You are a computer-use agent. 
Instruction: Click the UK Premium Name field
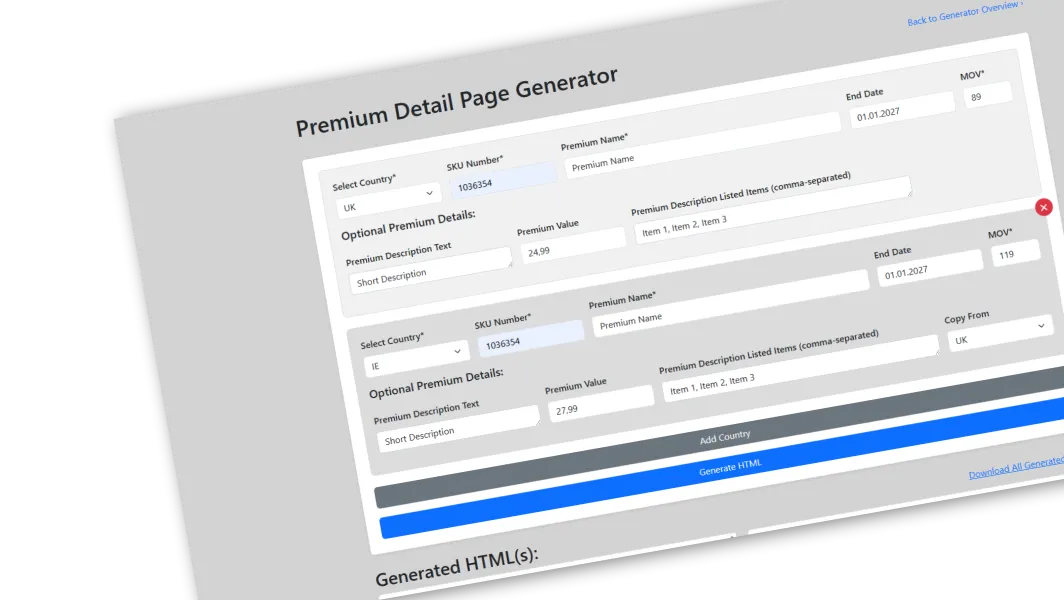(703, 145)
